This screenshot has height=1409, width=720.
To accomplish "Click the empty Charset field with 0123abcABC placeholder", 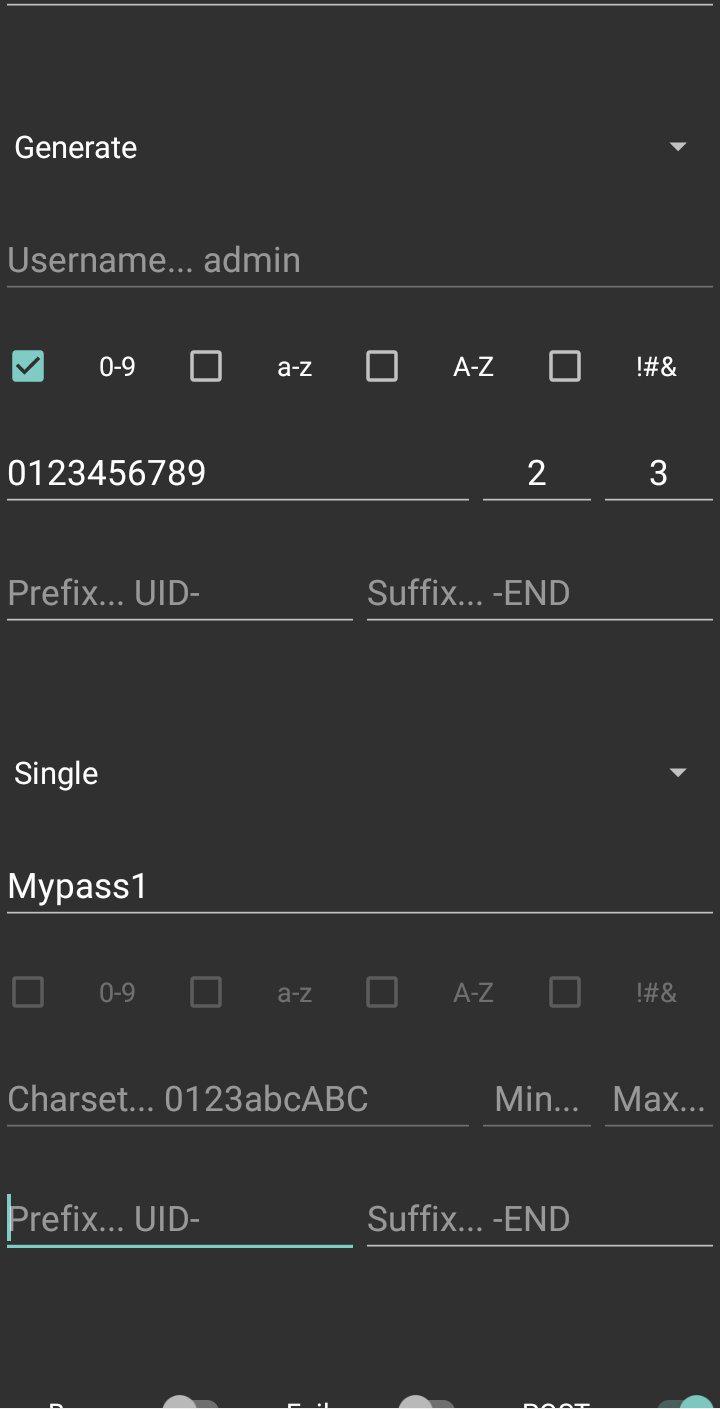I will point(237,1100).
